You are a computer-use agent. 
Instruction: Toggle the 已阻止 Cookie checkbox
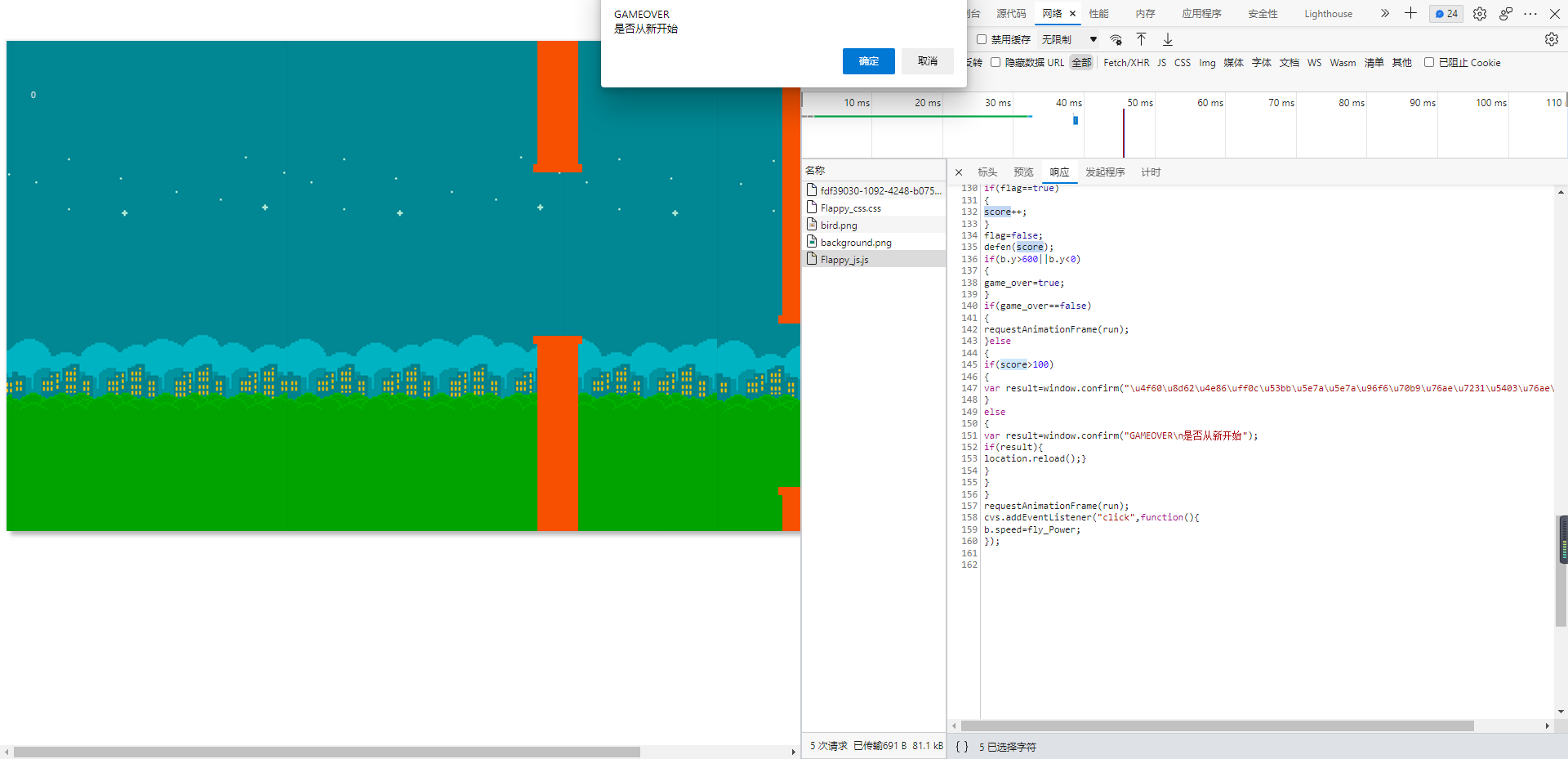pyautogui.click(x=1429, y=62)
